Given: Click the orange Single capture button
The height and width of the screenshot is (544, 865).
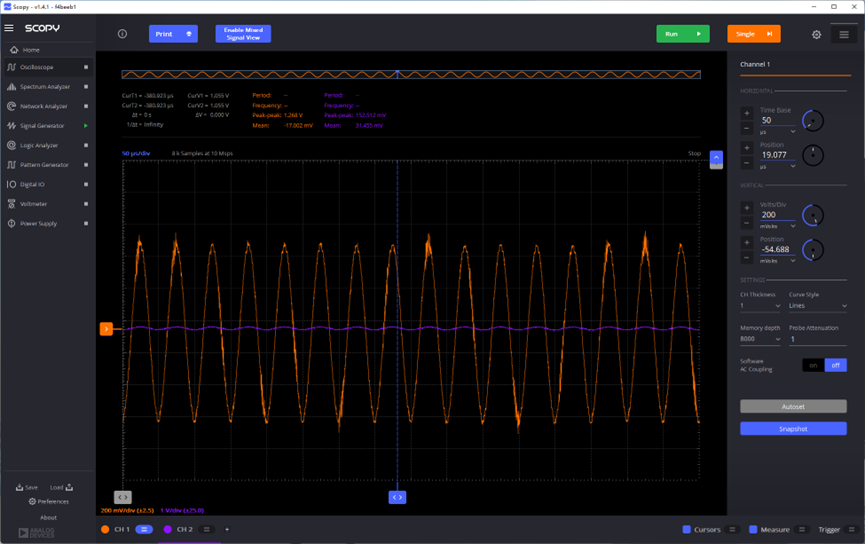Looking at the screenshot, I should pyautogui.click(x=754, y=34).
